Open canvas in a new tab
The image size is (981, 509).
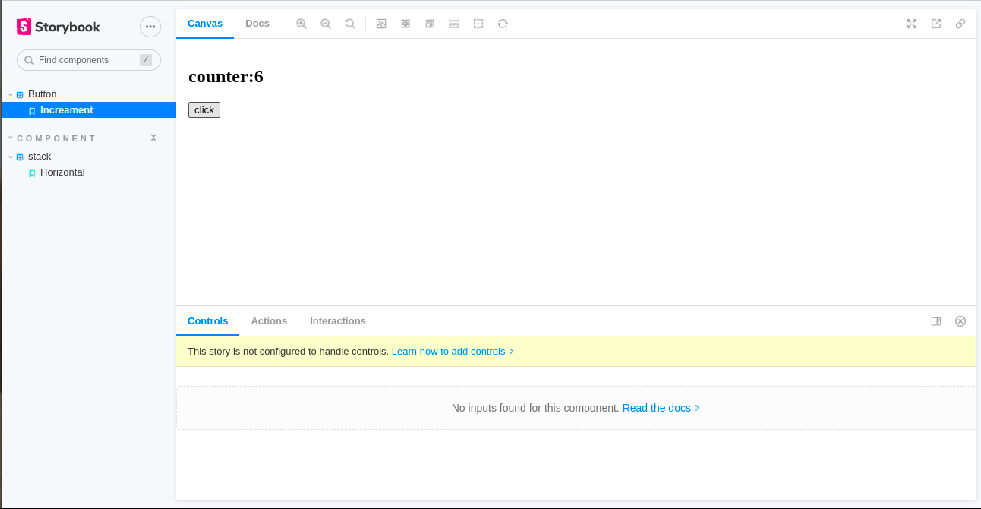(936, 24)
